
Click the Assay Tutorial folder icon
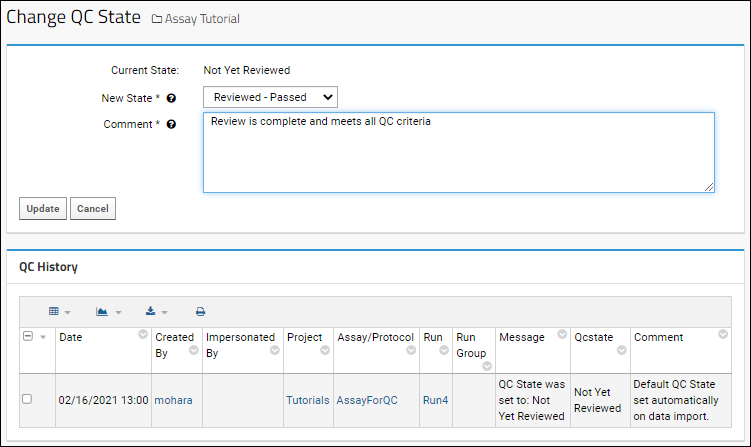[157, 19]
